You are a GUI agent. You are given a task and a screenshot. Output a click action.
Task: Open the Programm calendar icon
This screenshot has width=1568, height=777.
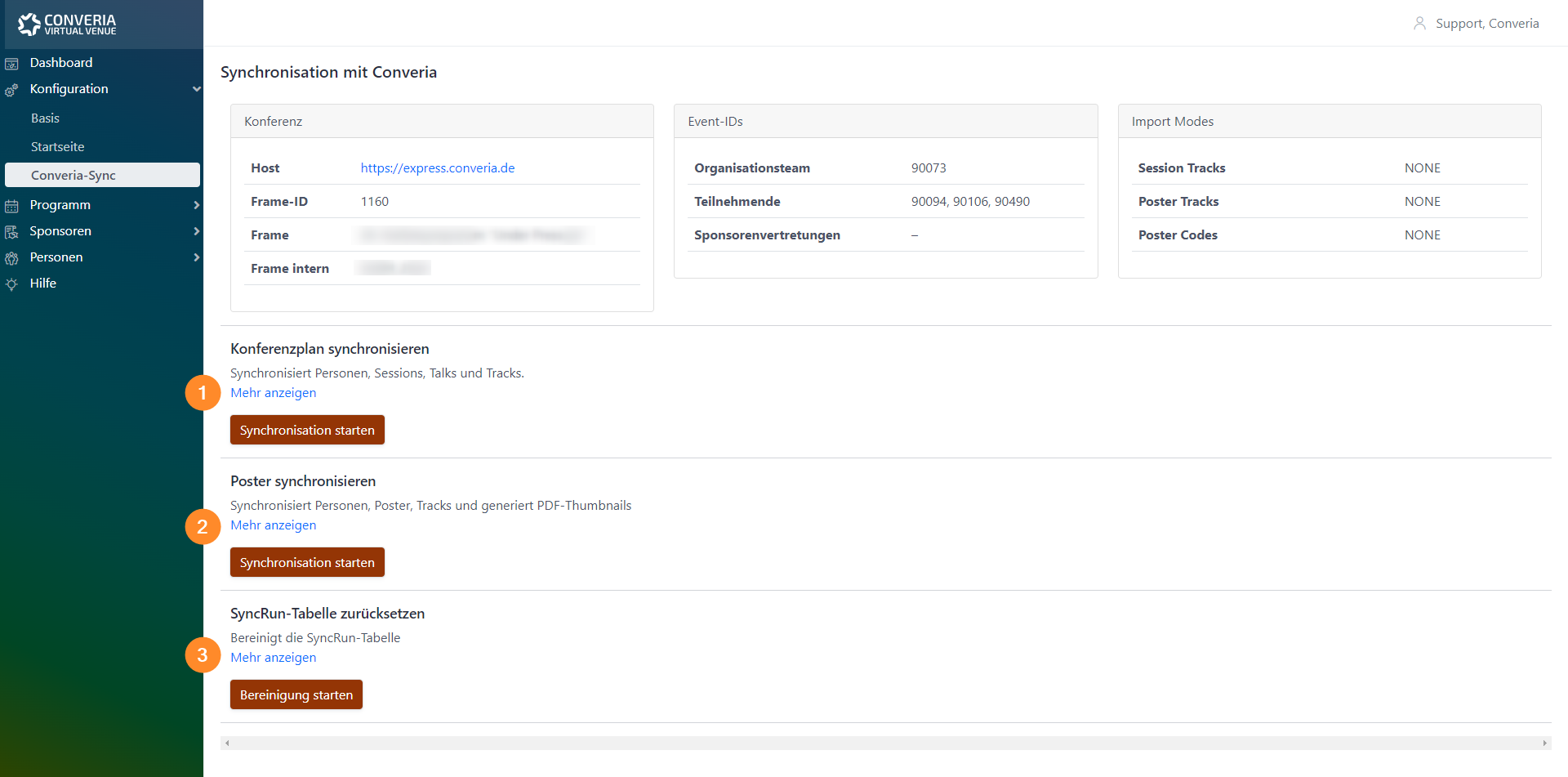pos(12,205)
